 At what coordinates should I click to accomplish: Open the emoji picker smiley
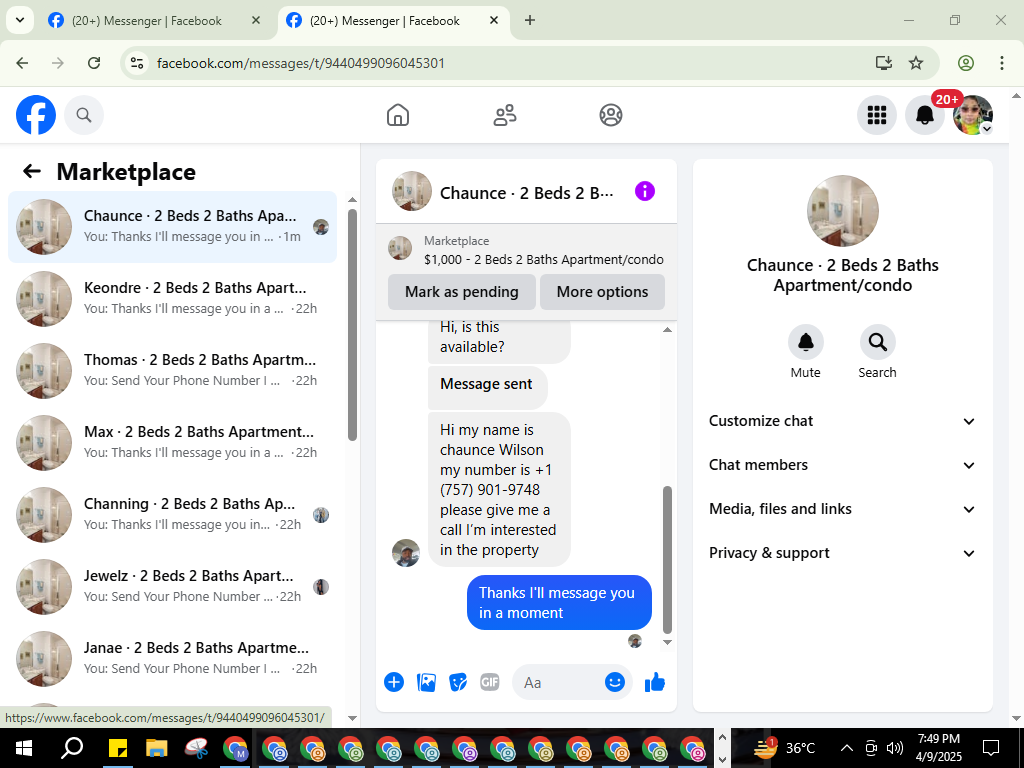point(615,682)
